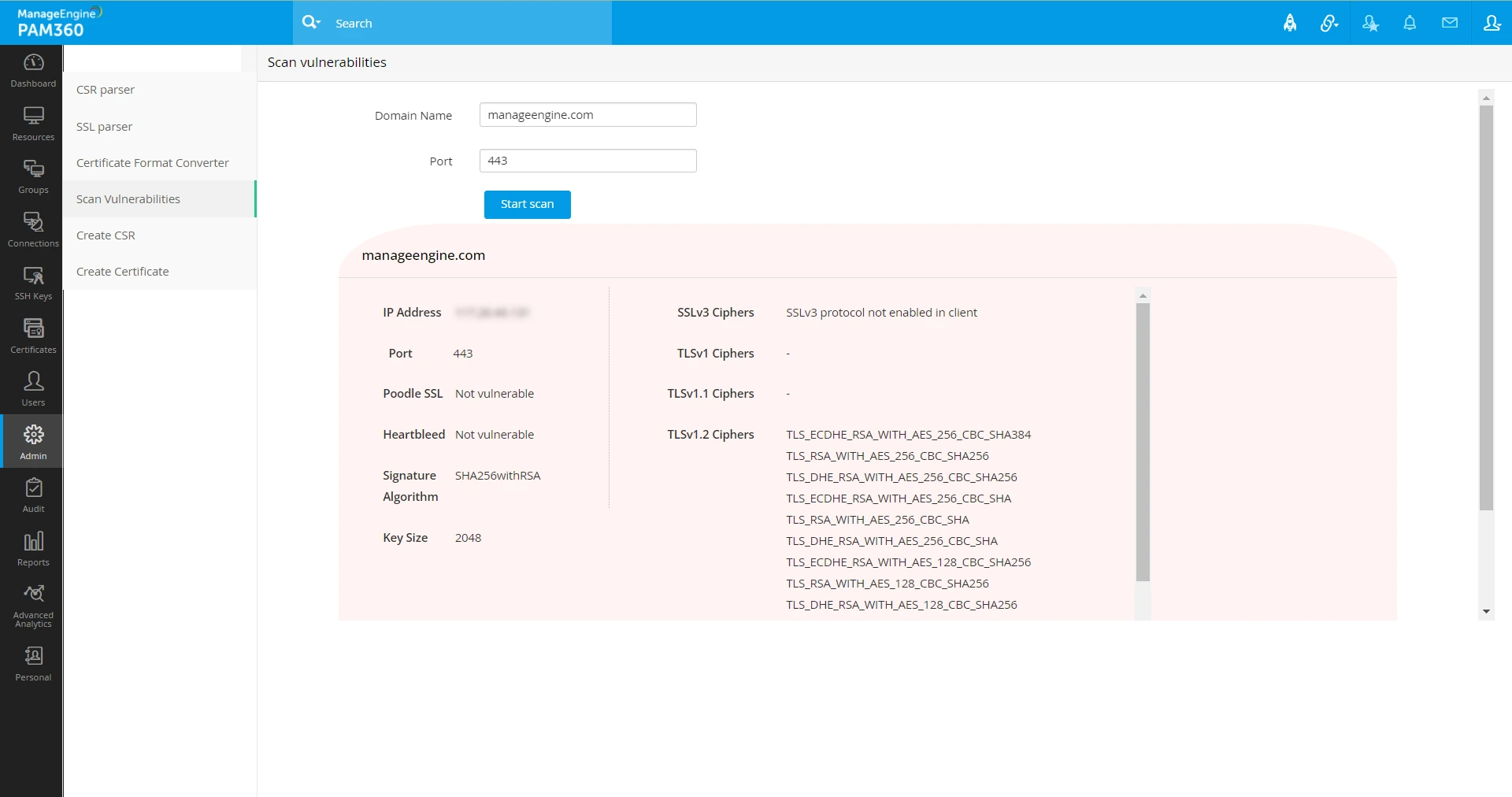
Task: Open Certificate Format Converter
Action: coord(152,163)
